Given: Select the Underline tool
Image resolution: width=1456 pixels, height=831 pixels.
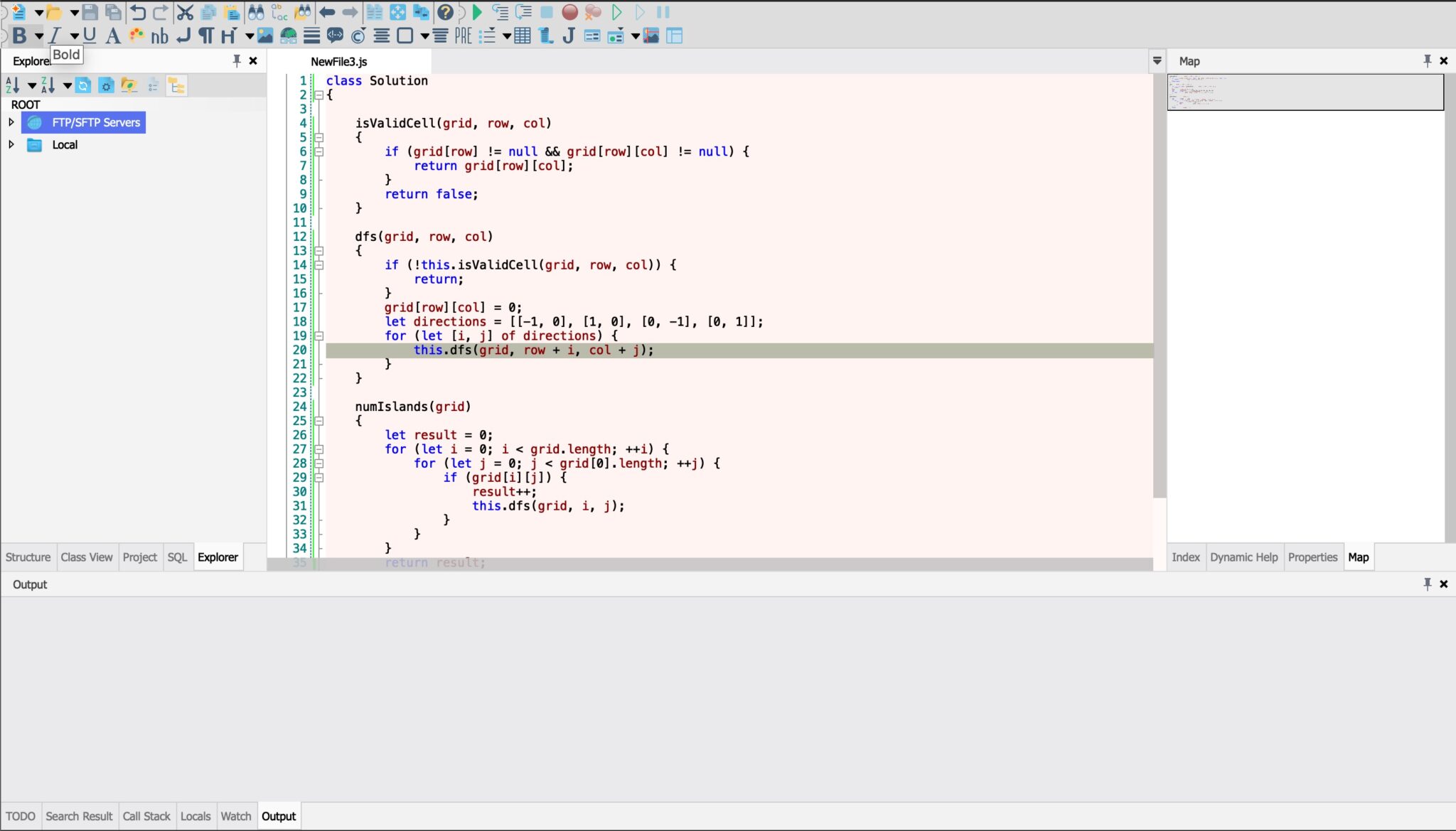Looking at the screenshot, I should [87, 34].
